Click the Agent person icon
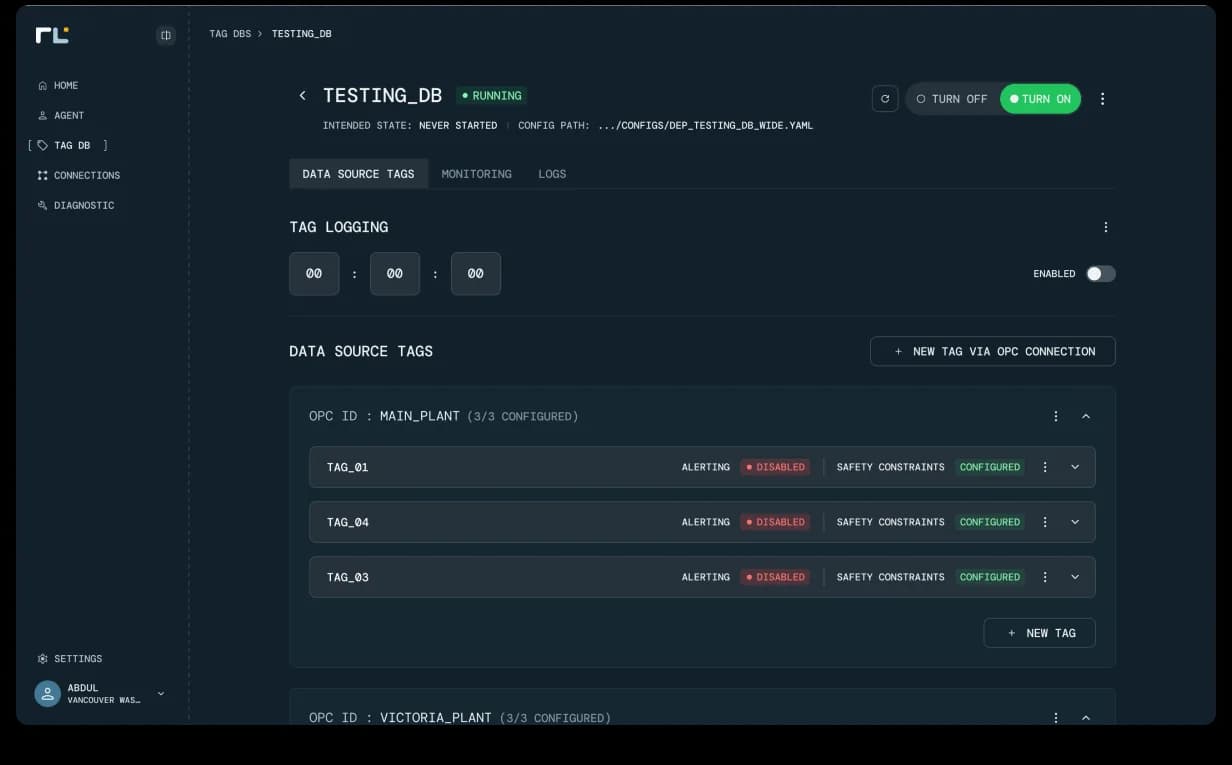 point(42,115)
